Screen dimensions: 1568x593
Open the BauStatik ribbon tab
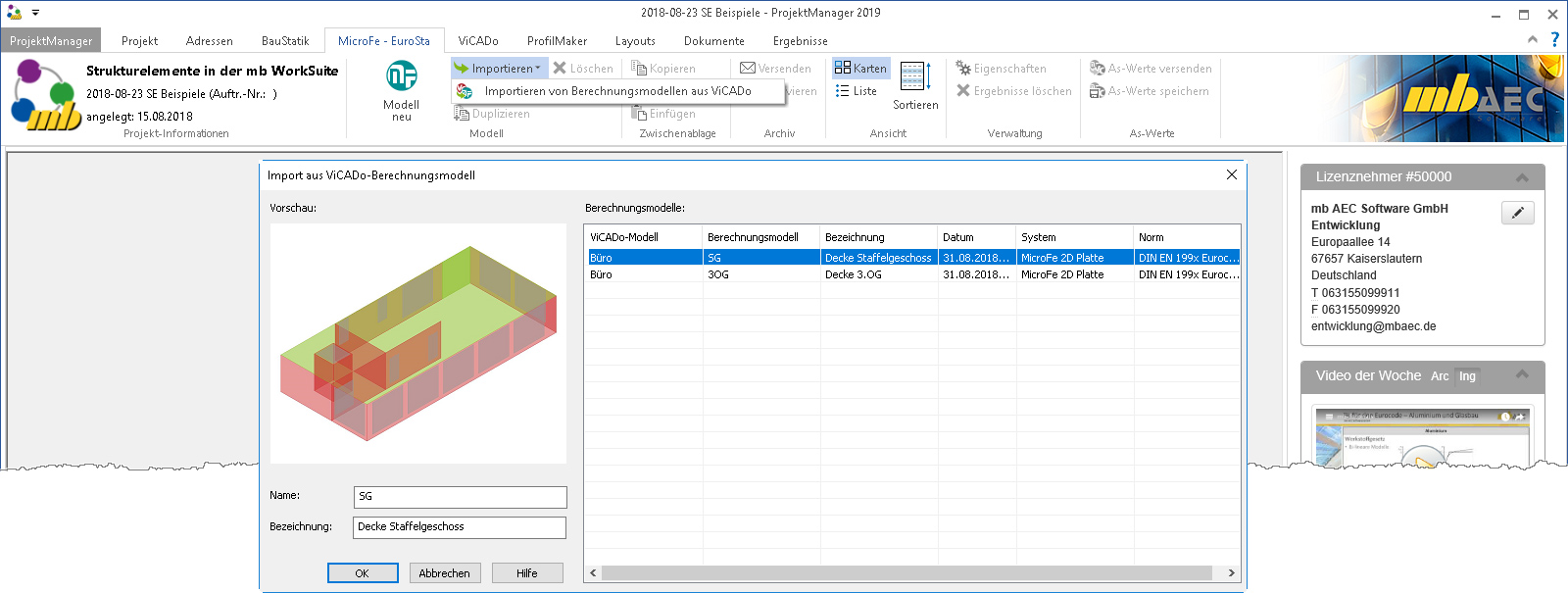(285, 41)
